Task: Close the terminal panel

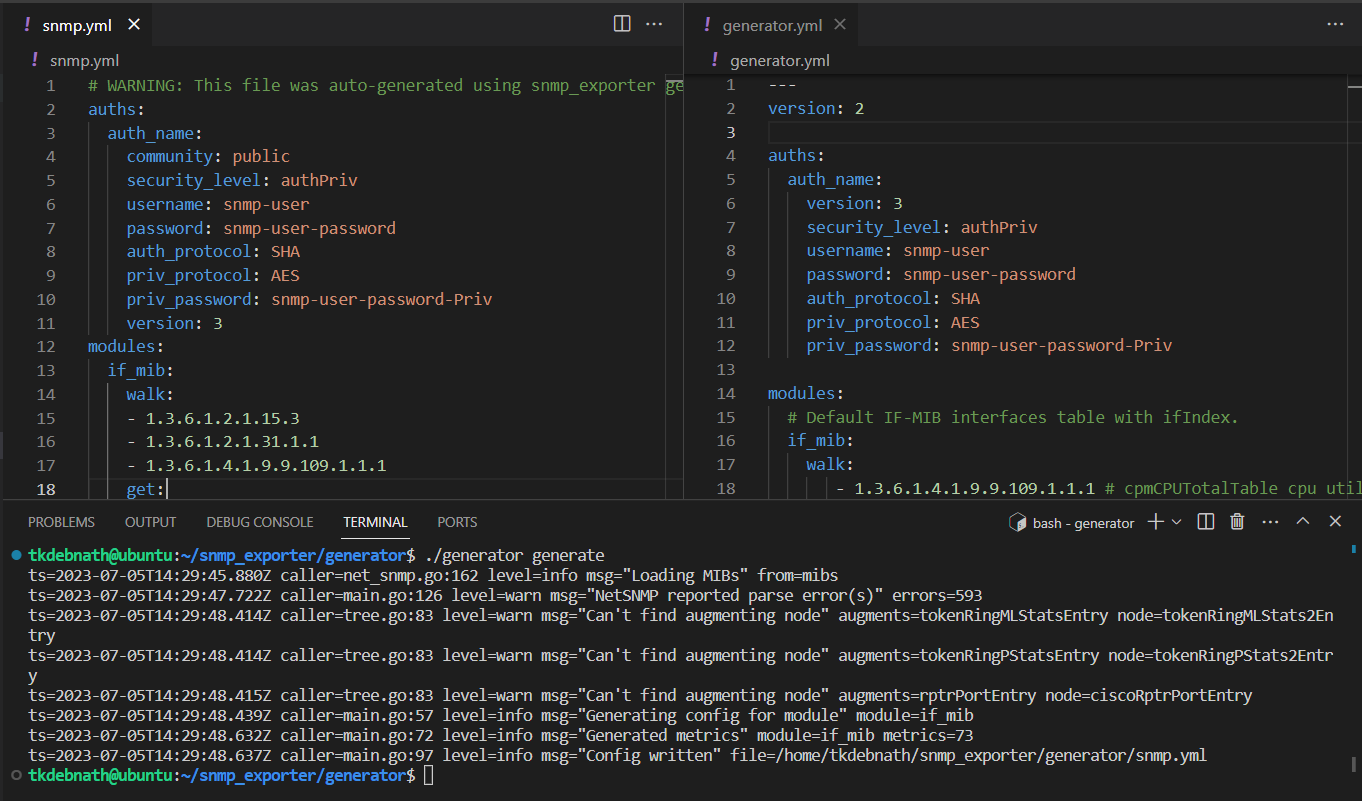Action: [x=1334, y=521]
